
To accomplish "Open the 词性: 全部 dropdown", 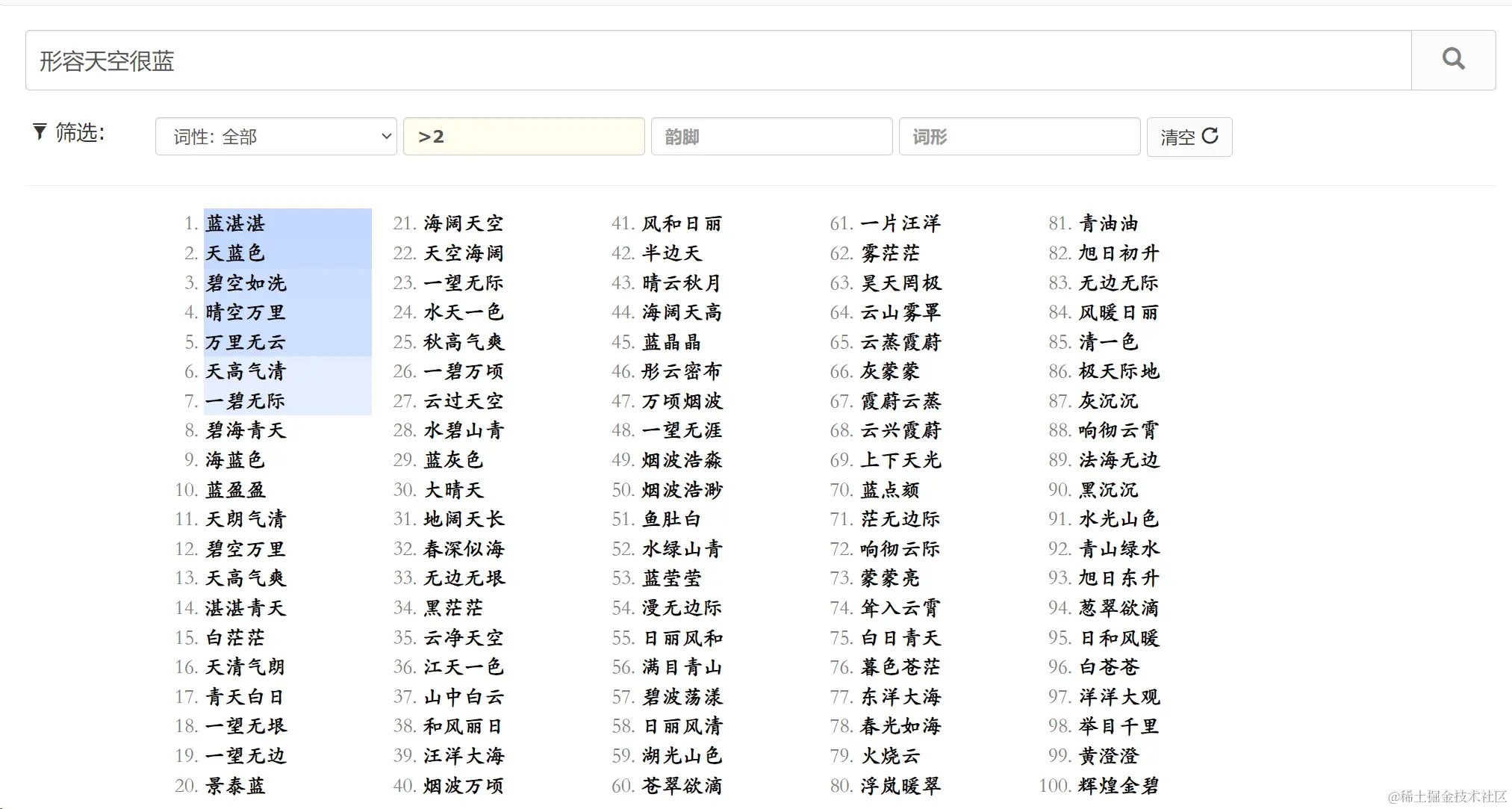I will click(276, 137).
